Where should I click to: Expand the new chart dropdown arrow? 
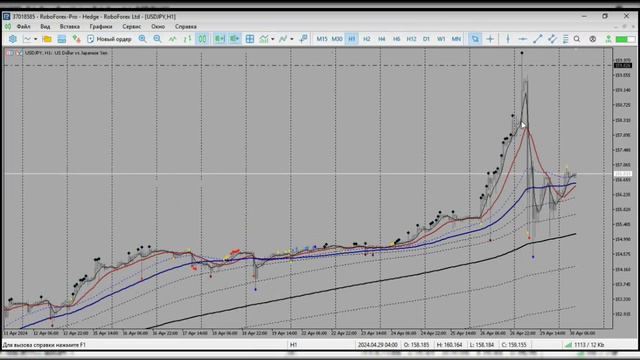(36, 39)
